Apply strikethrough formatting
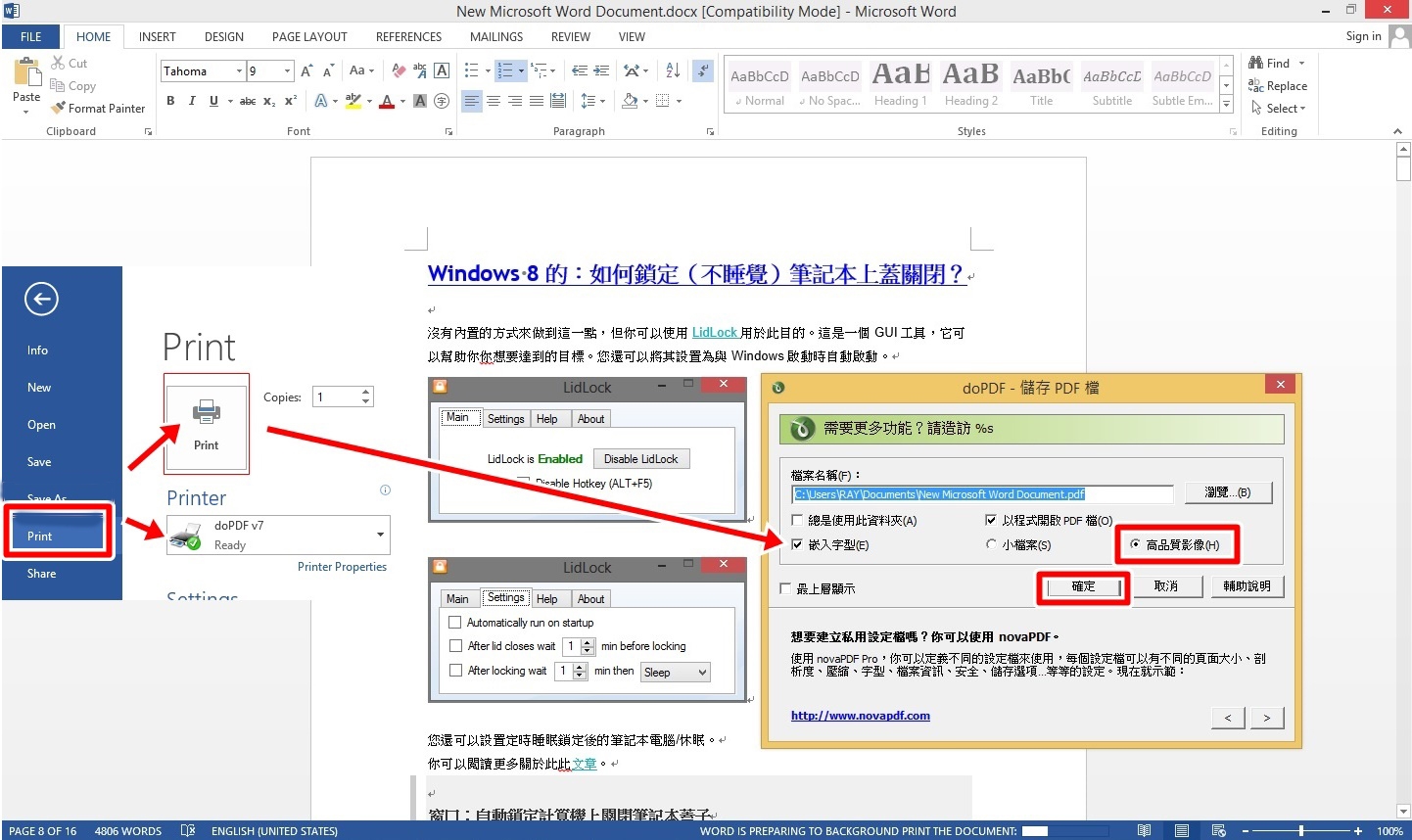This screenshot has height=840, width=1412. pos(248,101)
